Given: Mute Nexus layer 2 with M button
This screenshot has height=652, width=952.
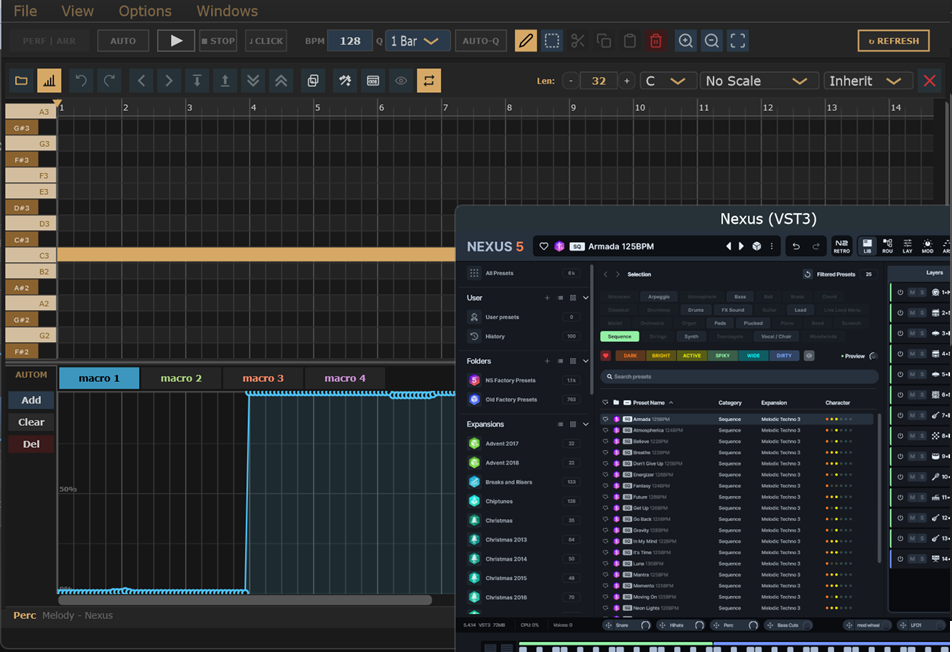Looking at the screenshot, I should 912,313.
